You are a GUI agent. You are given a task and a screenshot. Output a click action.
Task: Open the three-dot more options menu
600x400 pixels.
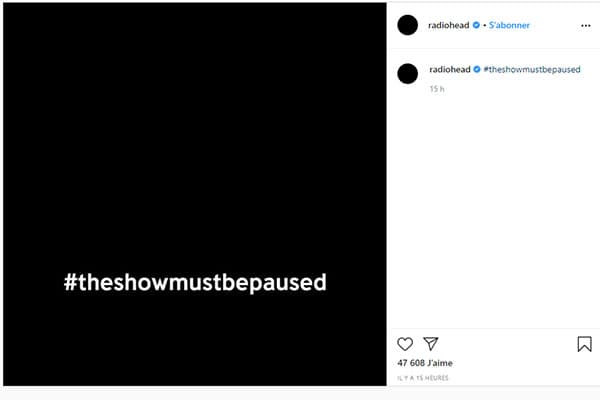point(585,26)
